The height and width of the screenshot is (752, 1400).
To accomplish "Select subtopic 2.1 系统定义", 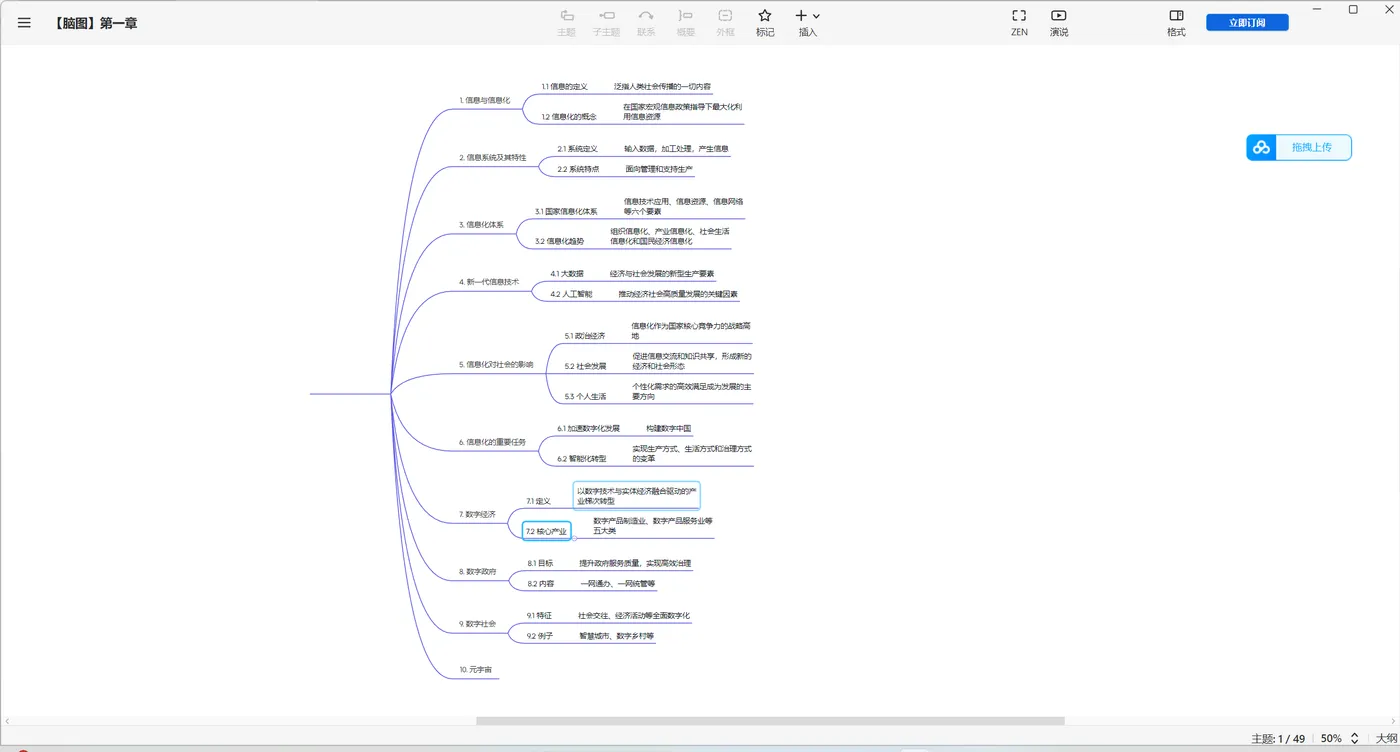I will [577, 149].
